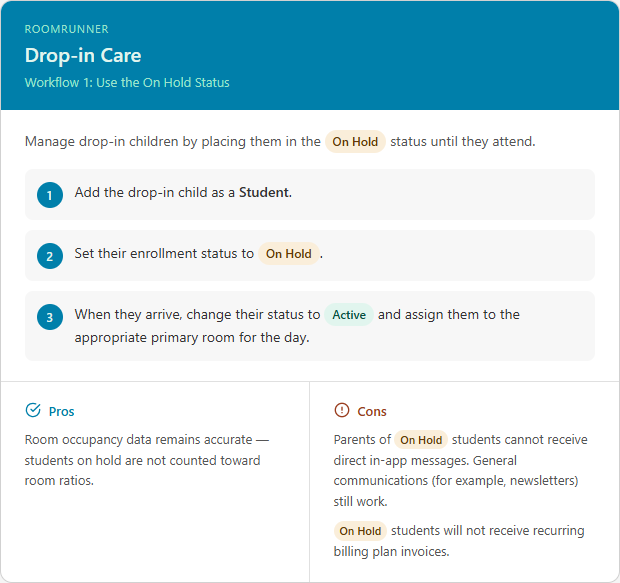Click the Cons section heading

[372, 411]
